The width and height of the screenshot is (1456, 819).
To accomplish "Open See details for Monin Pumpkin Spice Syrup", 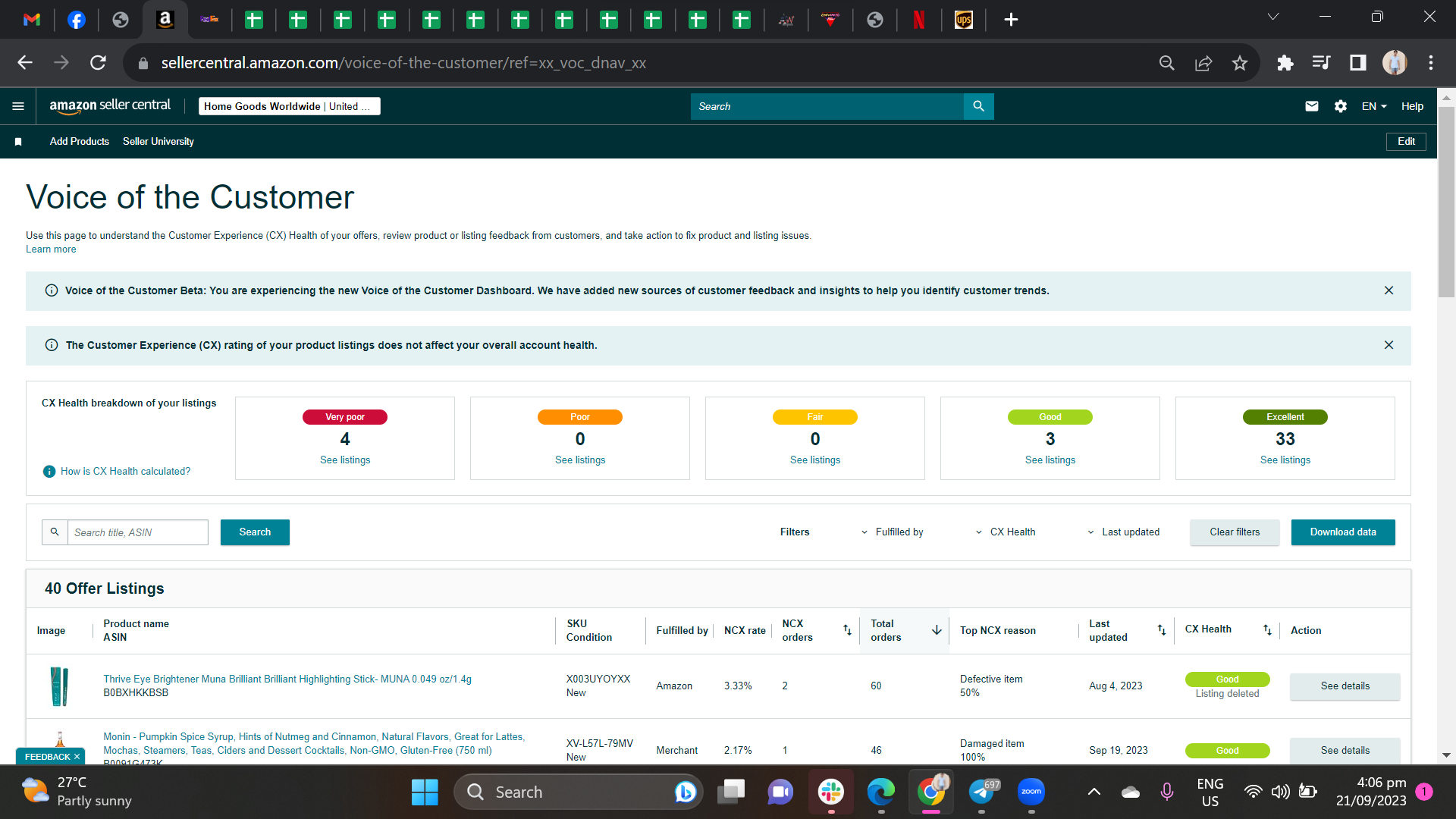I will click(x=1345, y=751).
